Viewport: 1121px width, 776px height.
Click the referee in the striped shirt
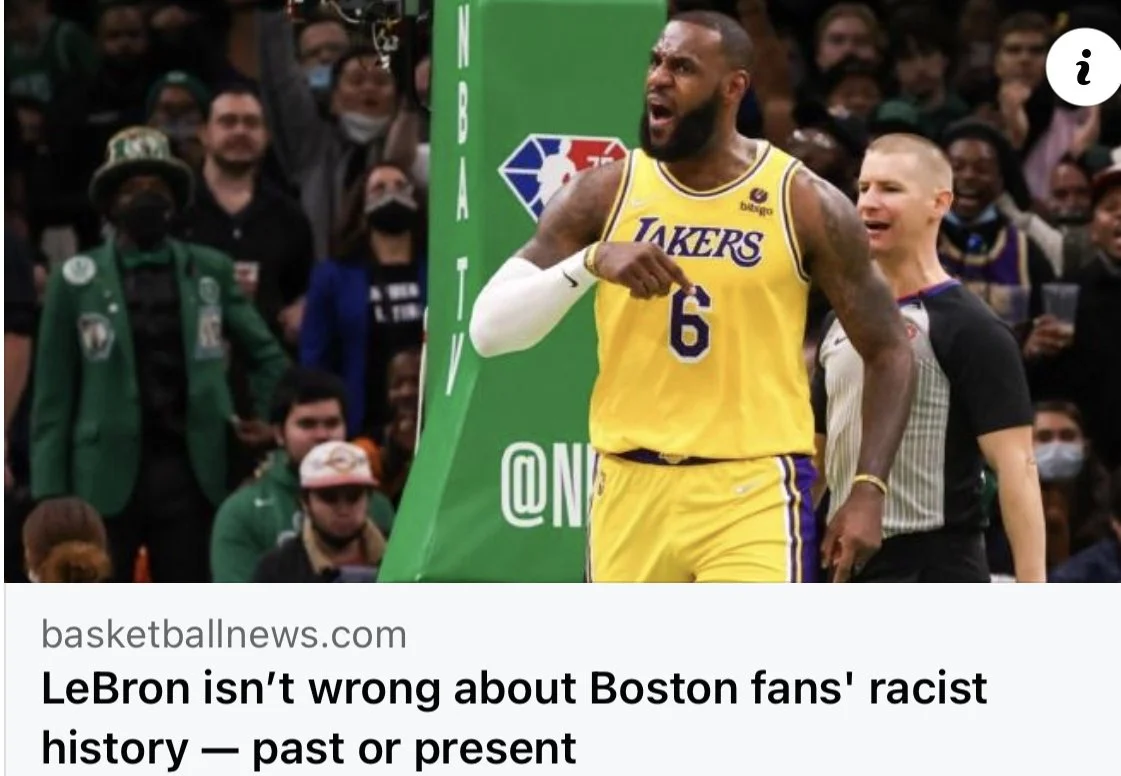pyautogui.click(x=927, y=356)
